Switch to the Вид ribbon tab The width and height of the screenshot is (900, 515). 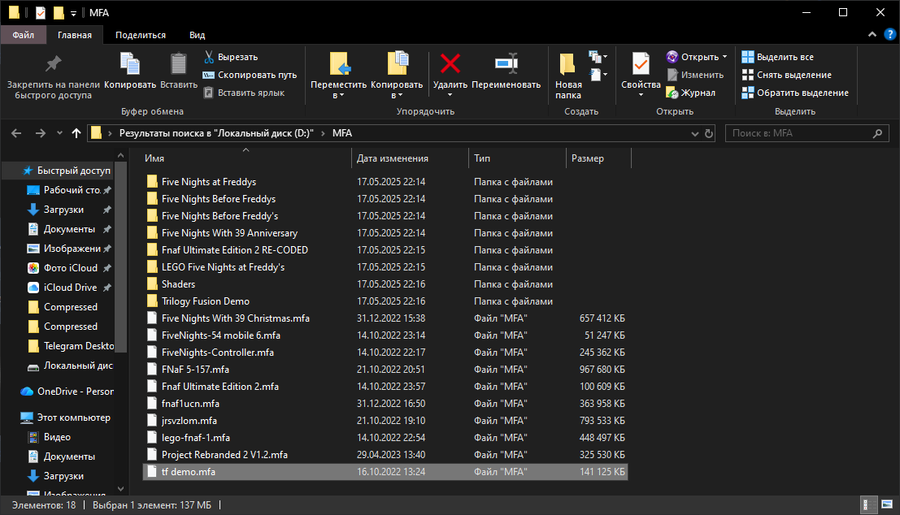coord(197,35)
